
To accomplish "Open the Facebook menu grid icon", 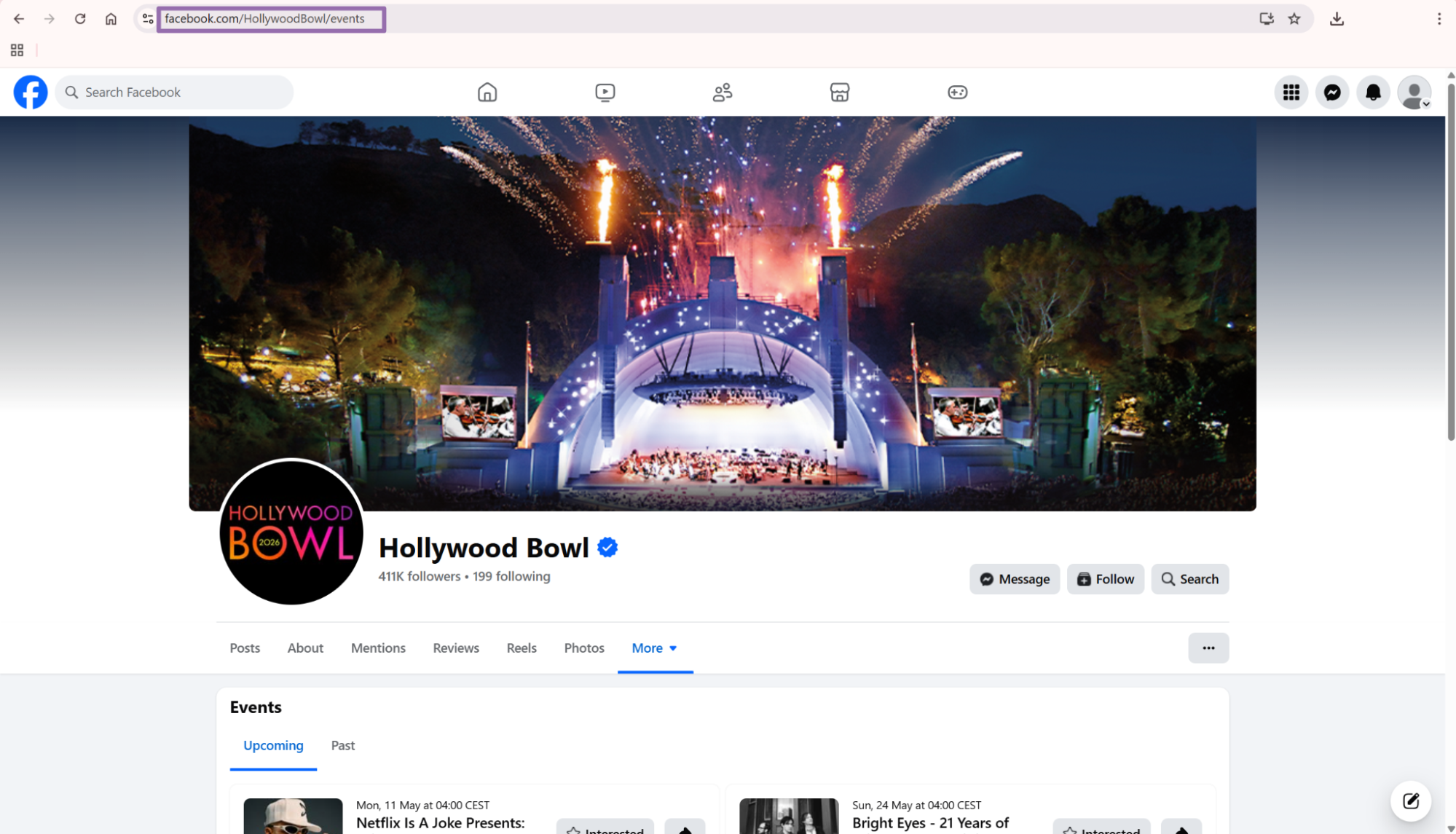I will tap(1291, 93).
